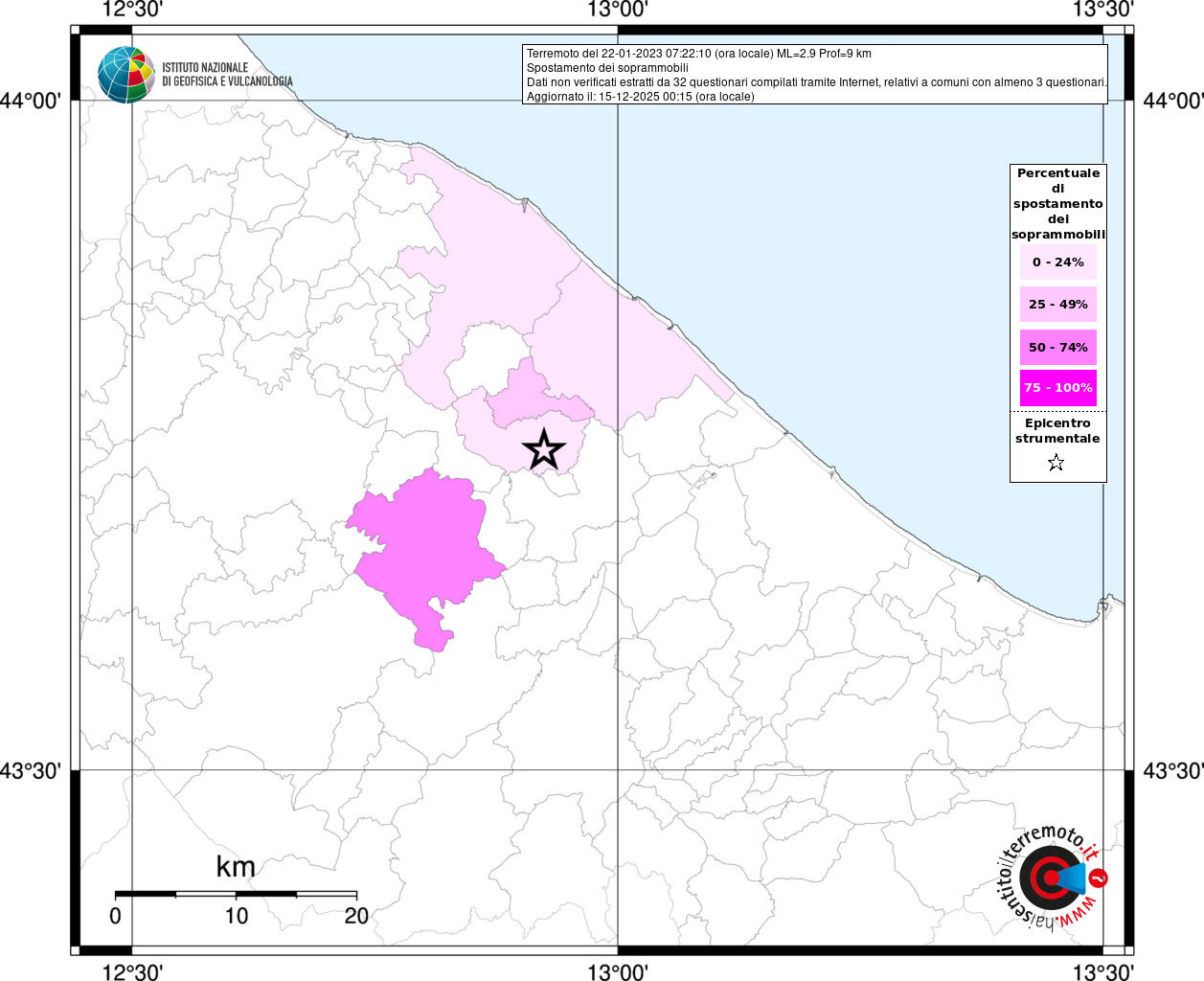1204x981 pixels.
Task: Click the 13°00' longitude label at top
Action: (618, 11)
